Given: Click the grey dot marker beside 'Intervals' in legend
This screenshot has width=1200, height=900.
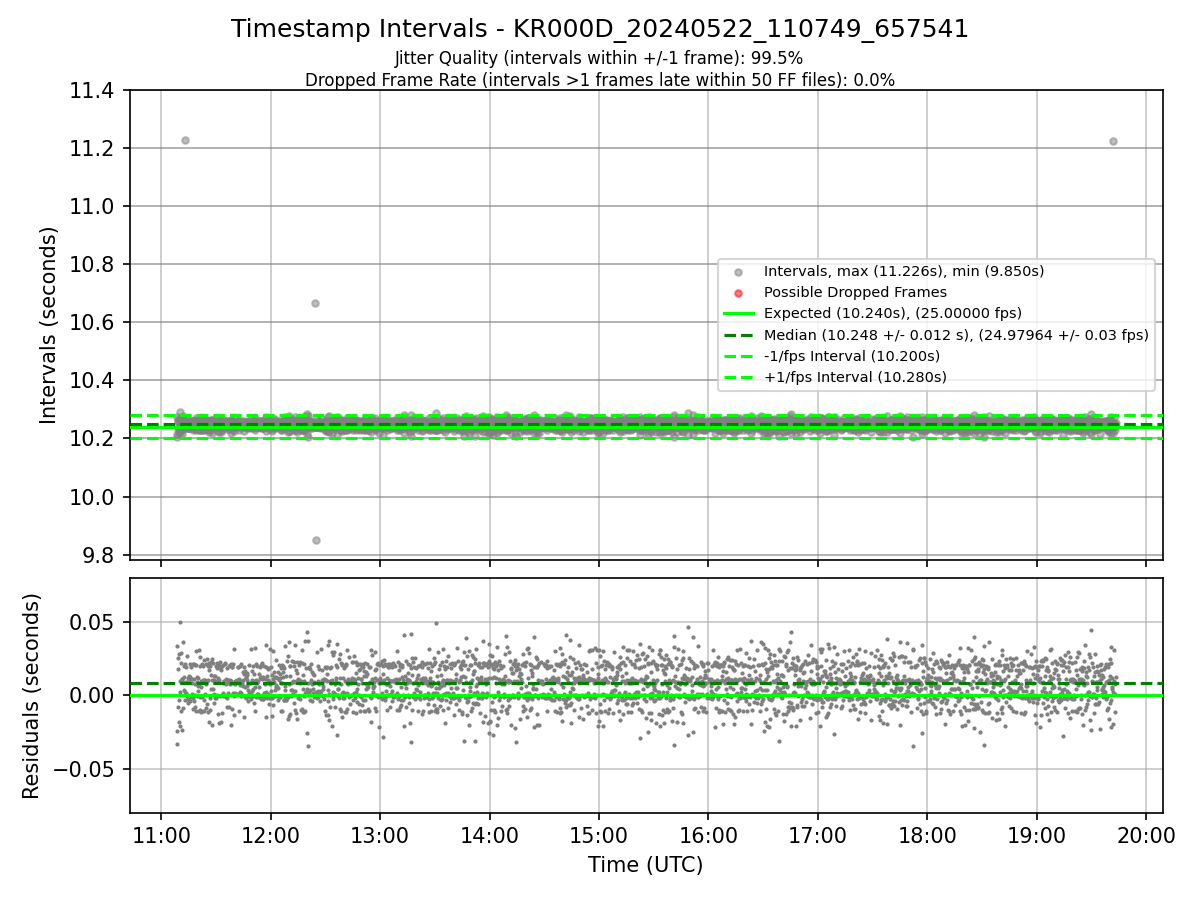Looking at the screenshot, I should coord(738,271).
